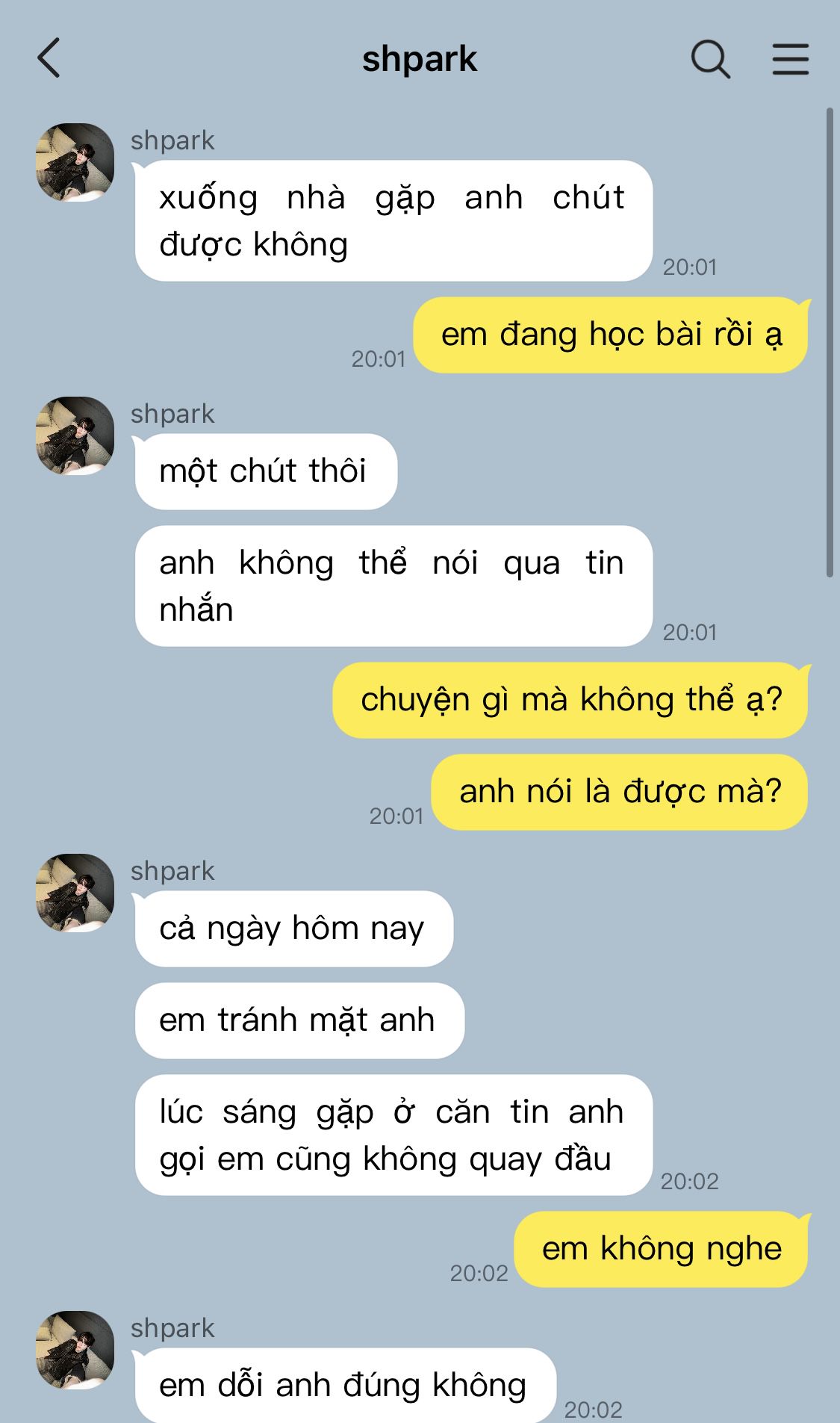Tap the 'anh nói là được mà?' bubble
This screenshot has height=1423, width=840.
pos(620,792)
